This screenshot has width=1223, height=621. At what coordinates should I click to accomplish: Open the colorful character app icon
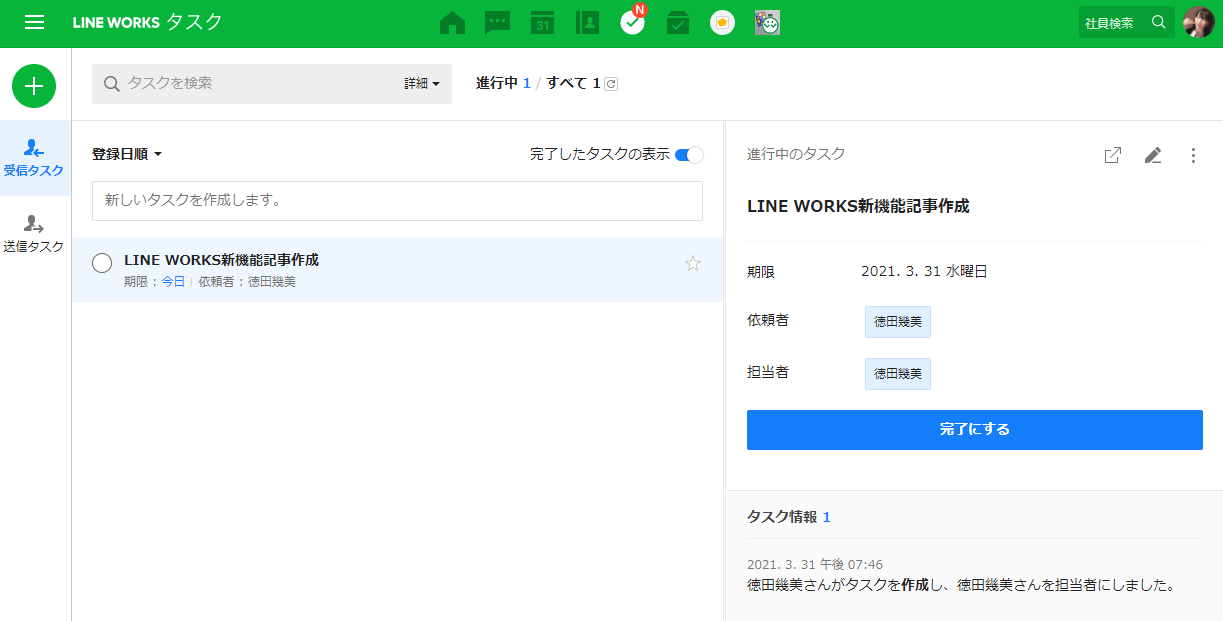768,23
